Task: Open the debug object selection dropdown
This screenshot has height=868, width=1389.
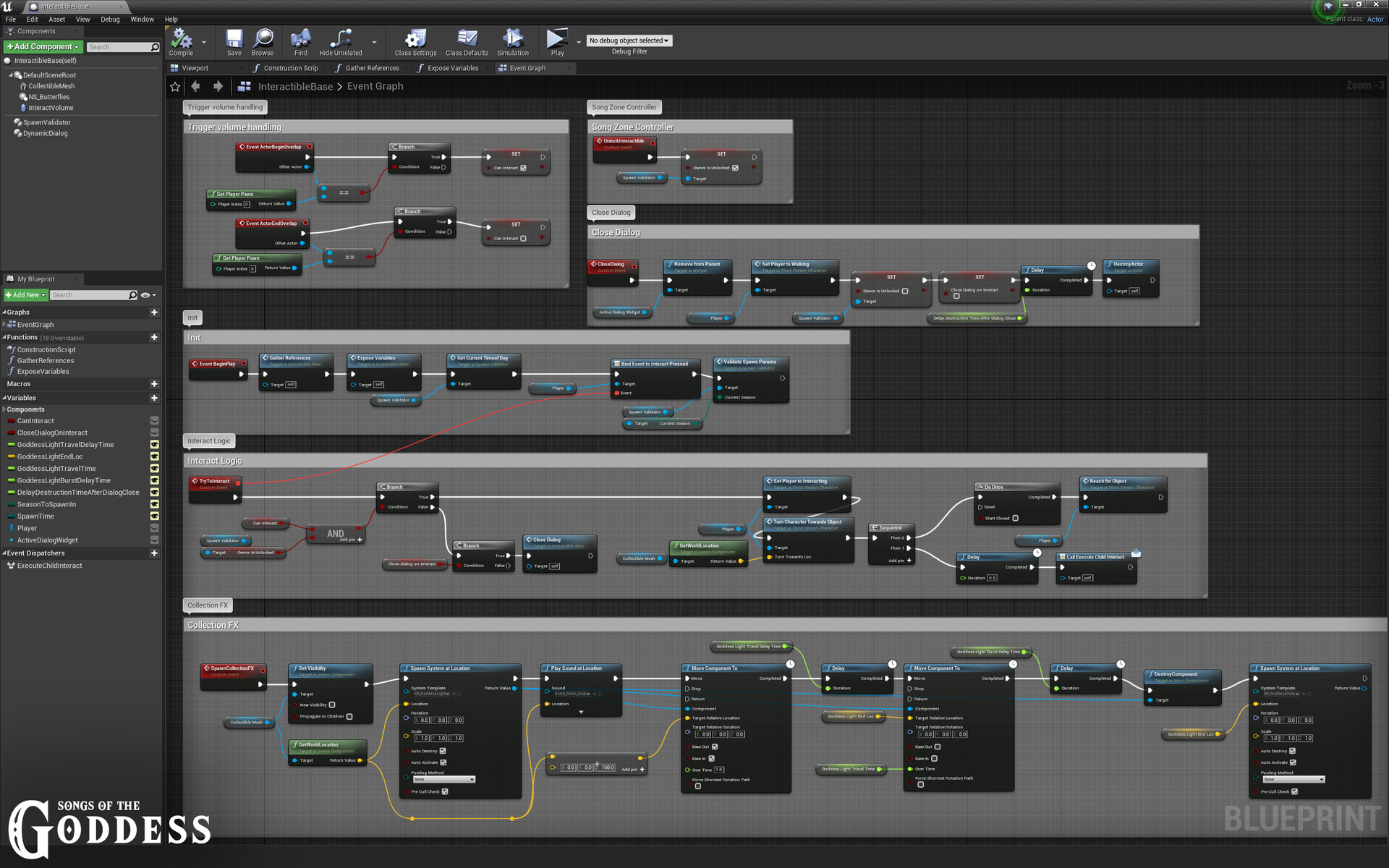Action: 629,41
